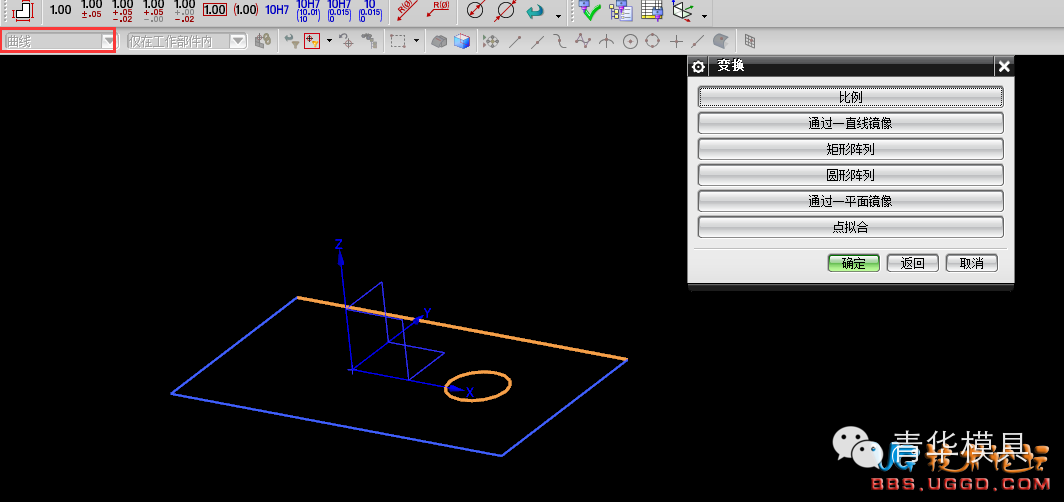Click the verify toolpath green checkmark icon
Screen dimensions: 1064x502
point(590,10)
